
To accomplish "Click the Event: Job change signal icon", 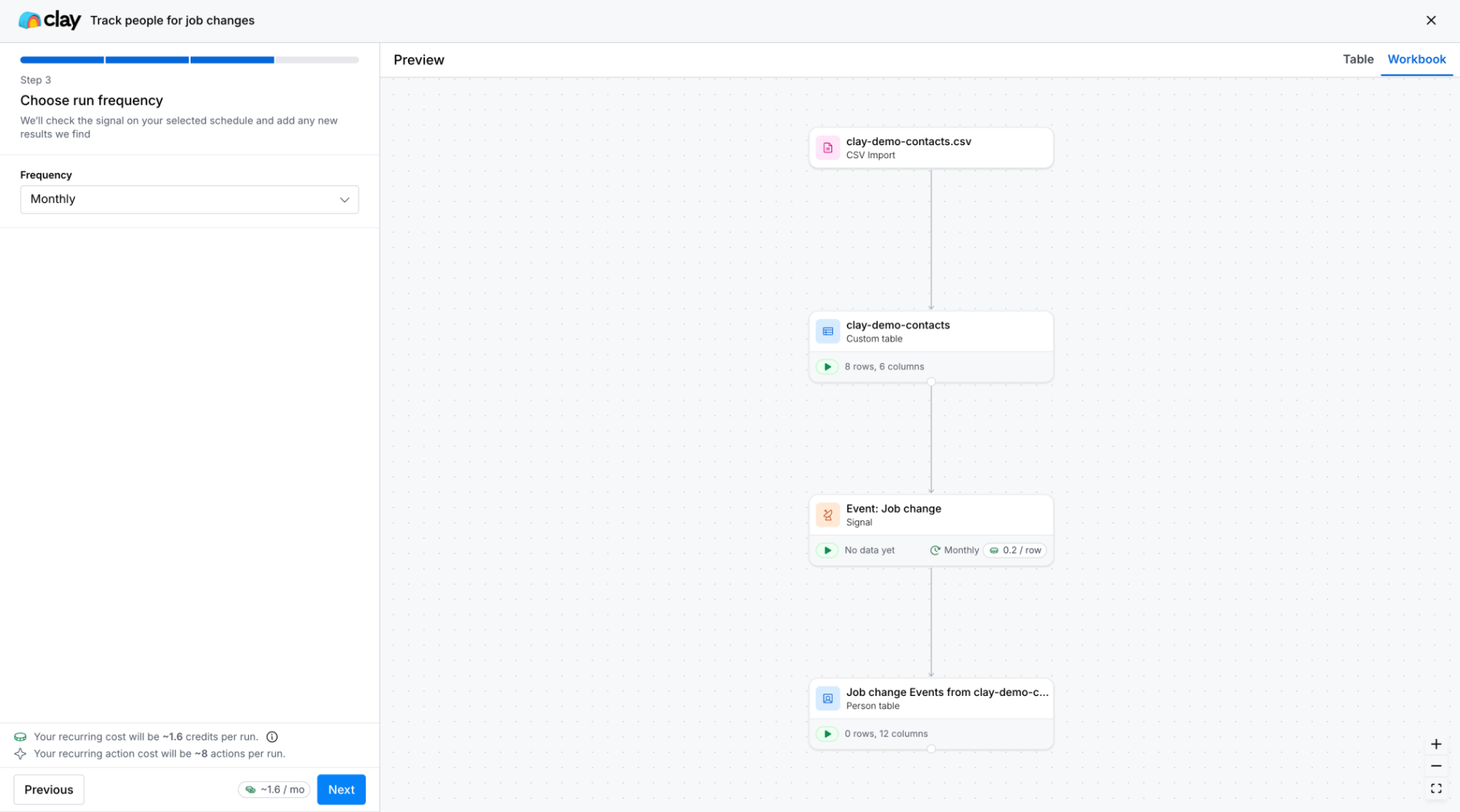I will [x=828, y=515].
